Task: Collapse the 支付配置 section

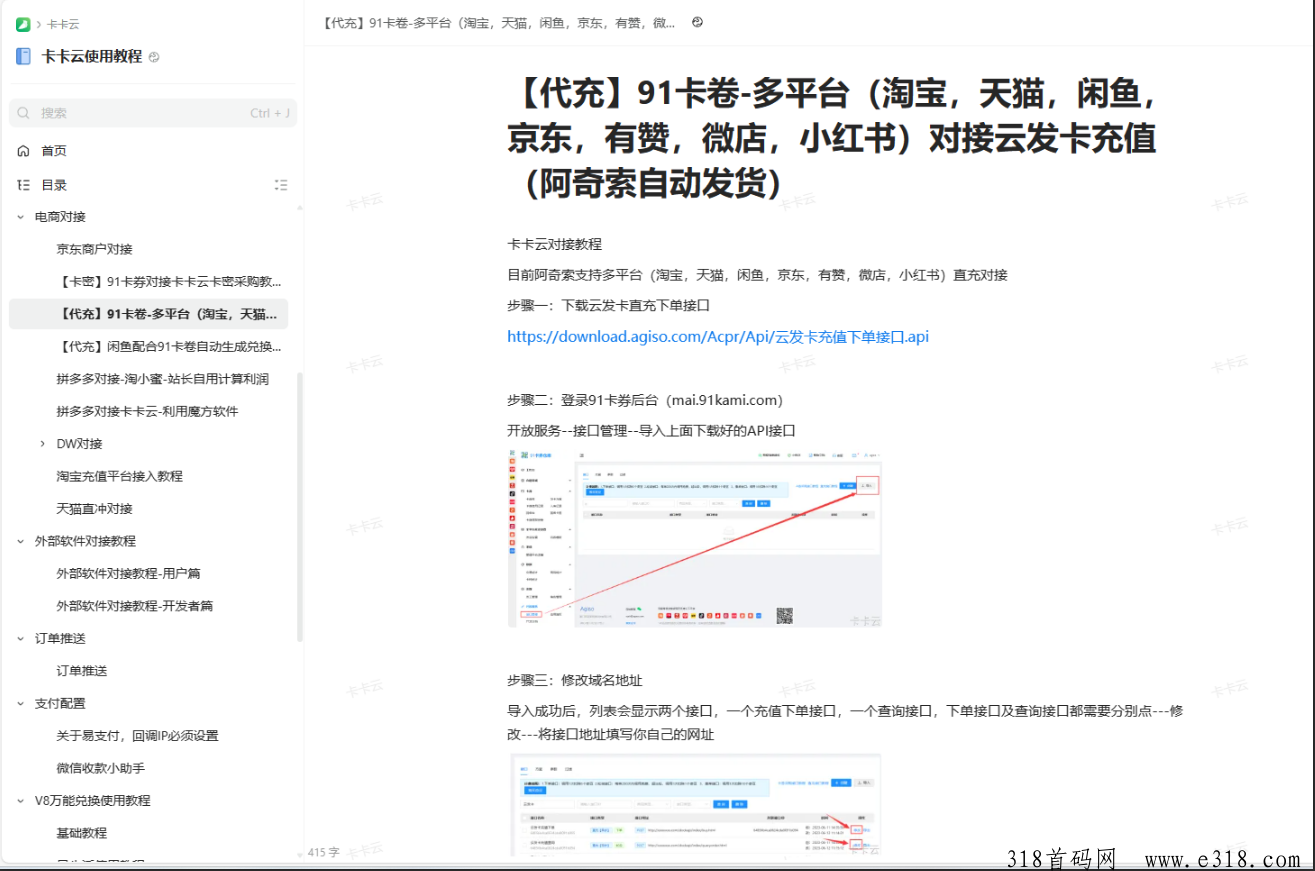Action: tap(20, 703)
